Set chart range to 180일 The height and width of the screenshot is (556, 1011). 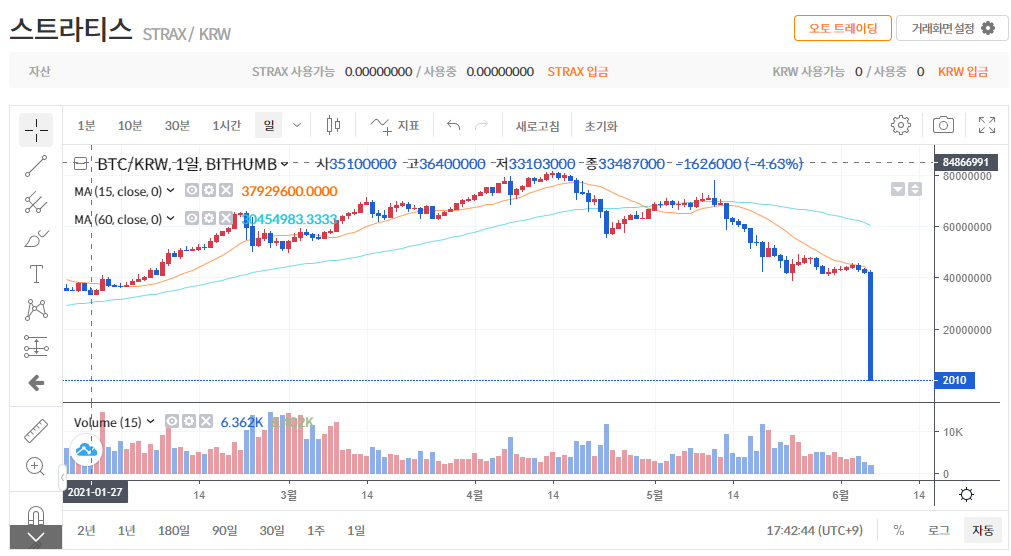pyautogui.click(x=173, y=530)
